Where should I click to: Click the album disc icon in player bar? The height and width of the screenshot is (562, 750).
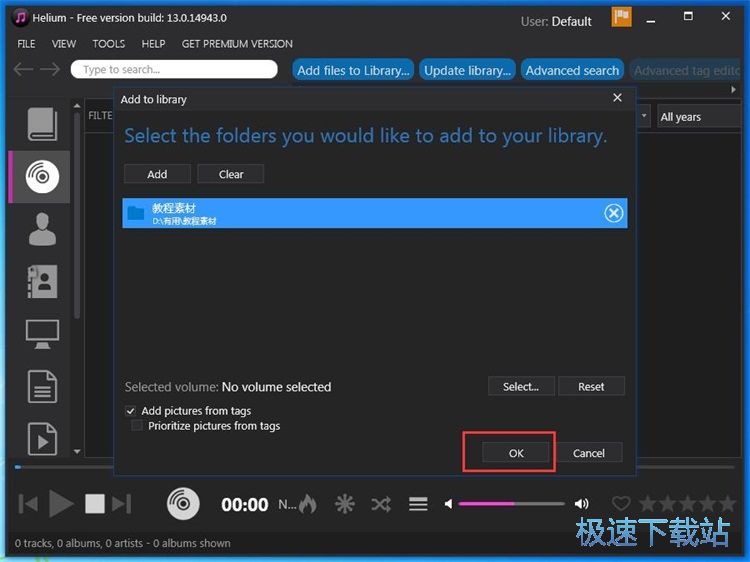183,504
